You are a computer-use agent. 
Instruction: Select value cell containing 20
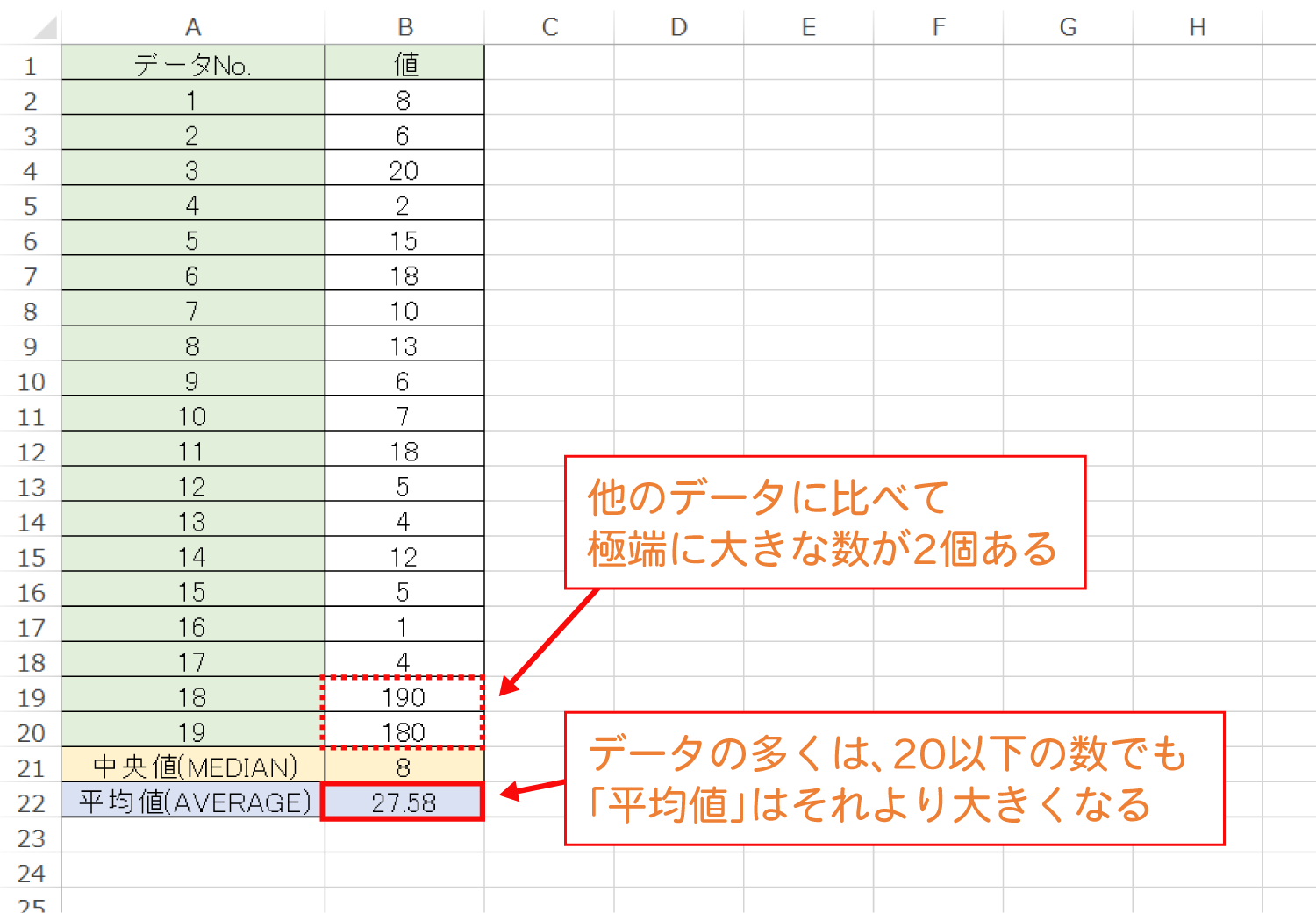click(404, 168)
